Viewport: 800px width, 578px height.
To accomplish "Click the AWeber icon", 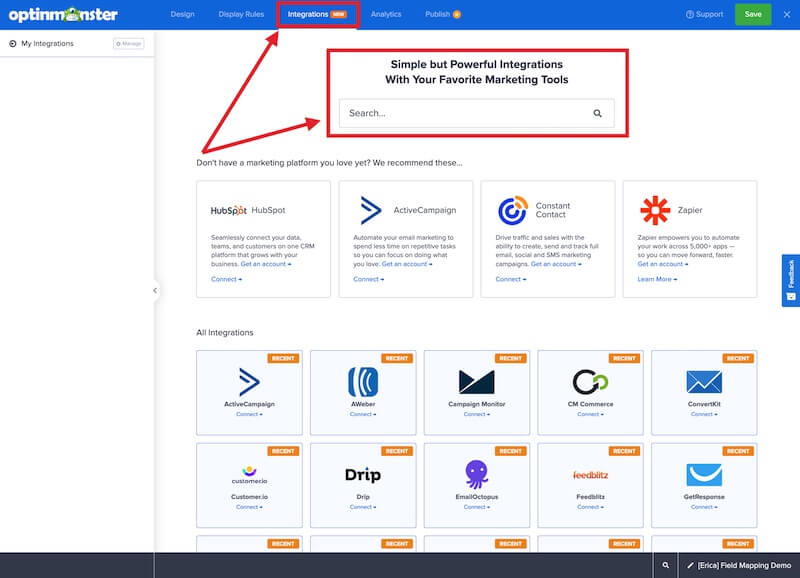I will tap(363, 382).
